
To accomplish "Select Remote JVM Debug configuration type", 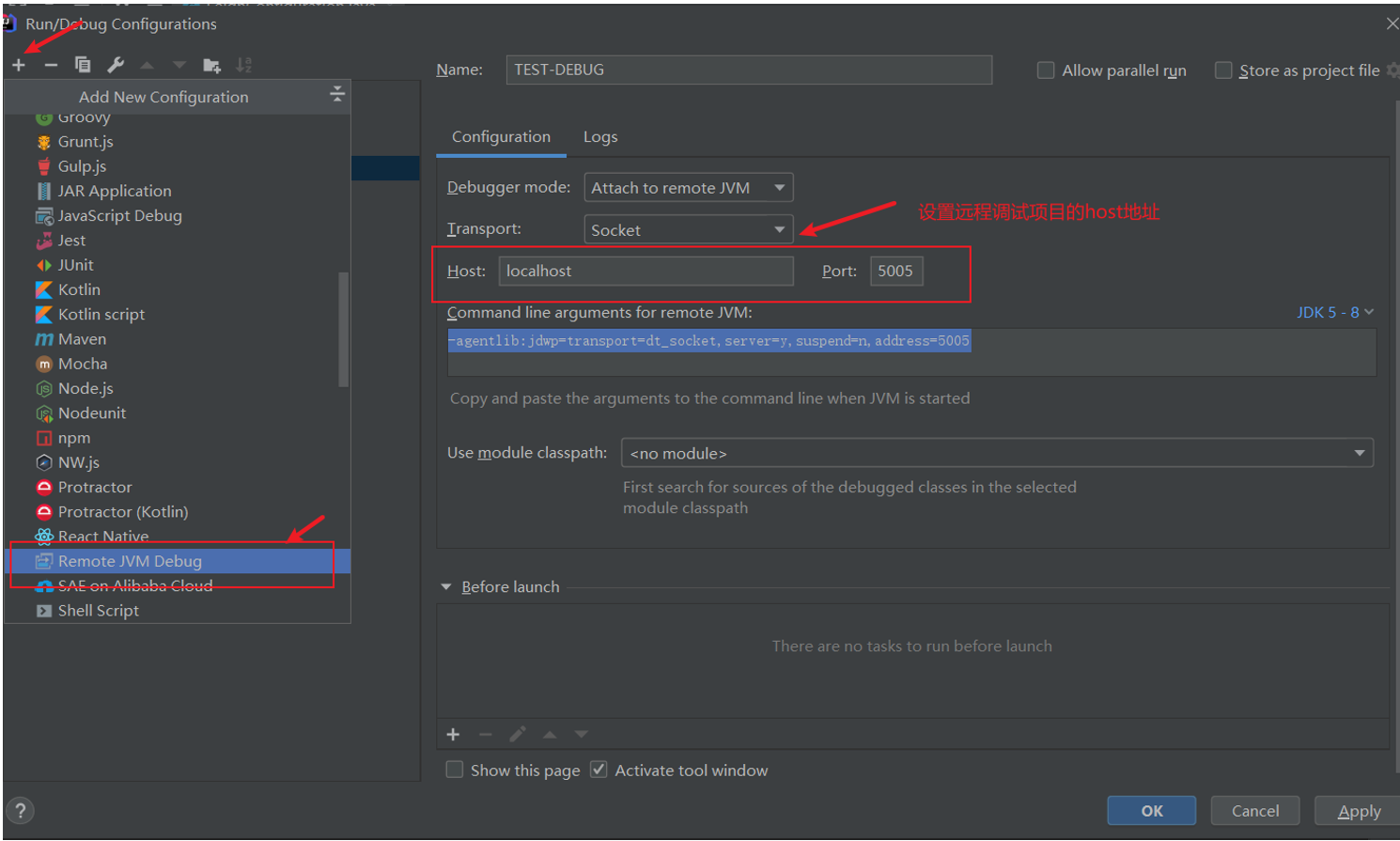I will tap(178, 561).
